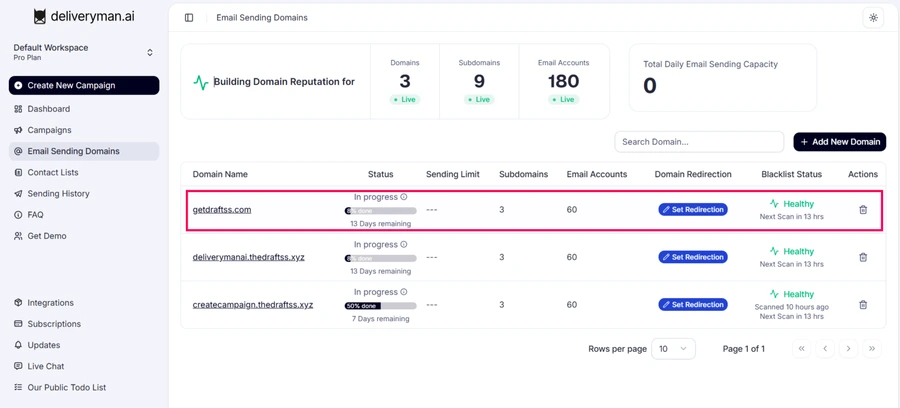Remove createcampaign.thedraftss.xyz using trash icon
This screenshot has height=408, width=900.
863,305
